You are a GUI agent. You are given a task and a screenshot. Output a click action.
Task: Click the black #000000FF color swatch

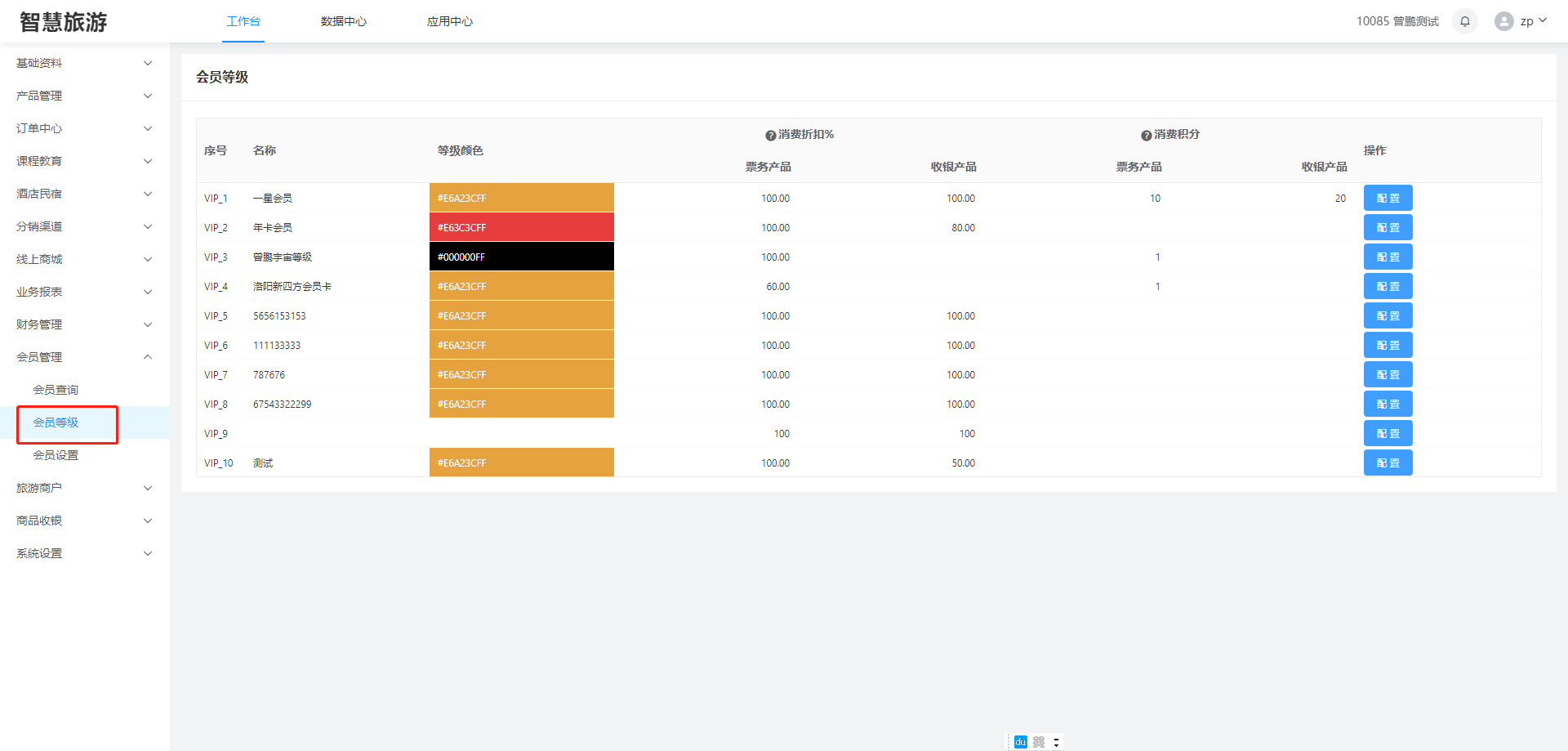[522, 257]
